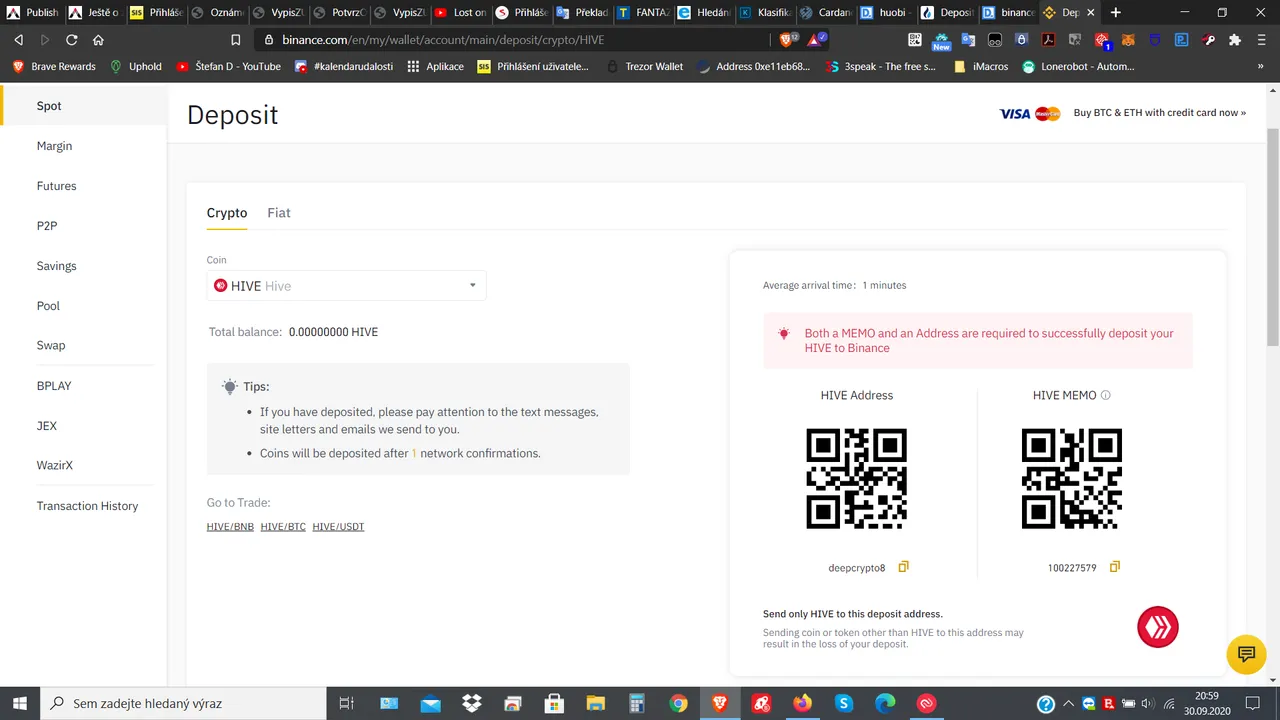Open Microsoft Edge from the taskbar
Viewport: 1280px width, 720px height.
(x=885, y=703)
